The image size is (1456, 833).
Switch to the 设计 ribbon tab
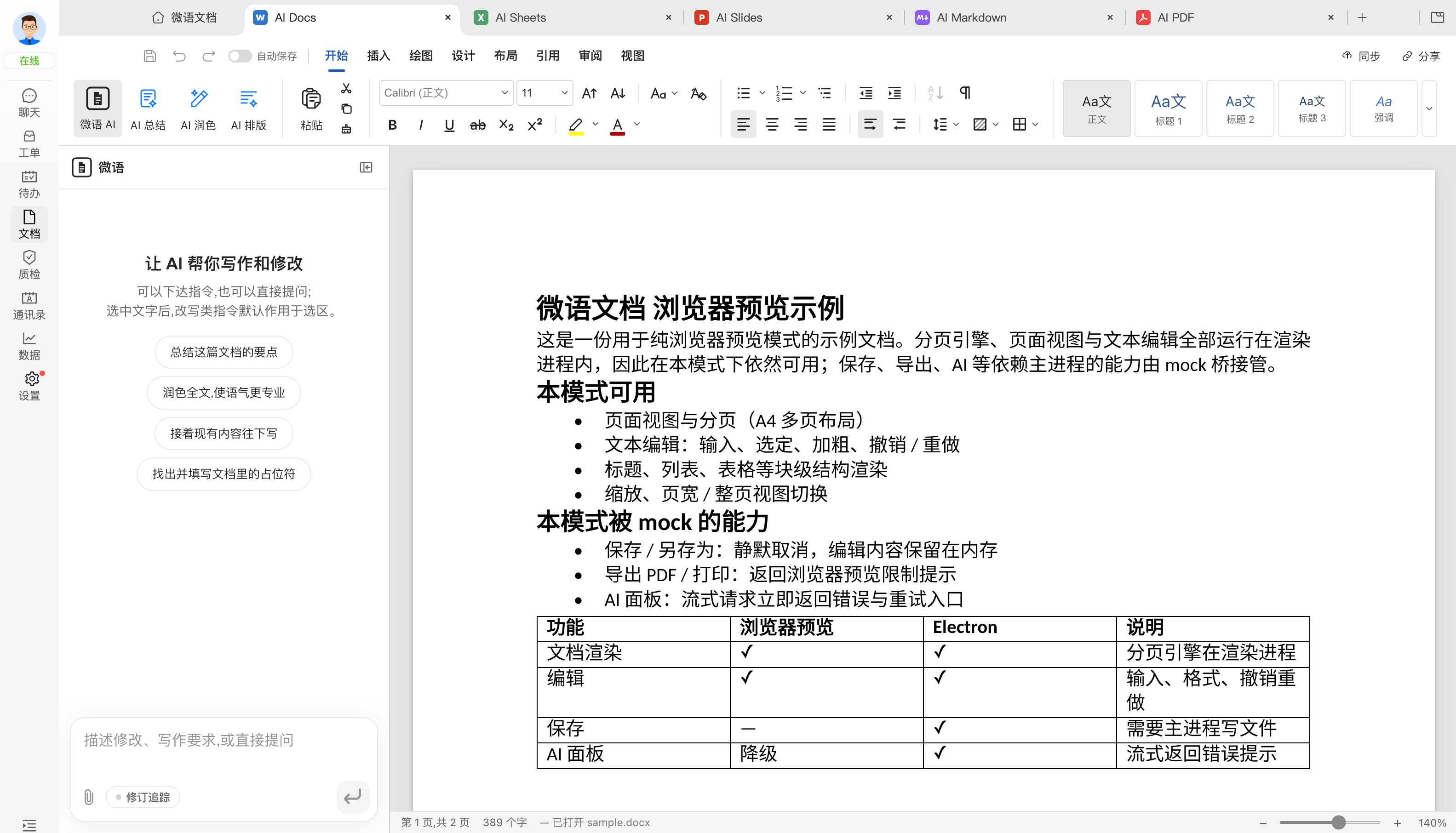[464, 56]
